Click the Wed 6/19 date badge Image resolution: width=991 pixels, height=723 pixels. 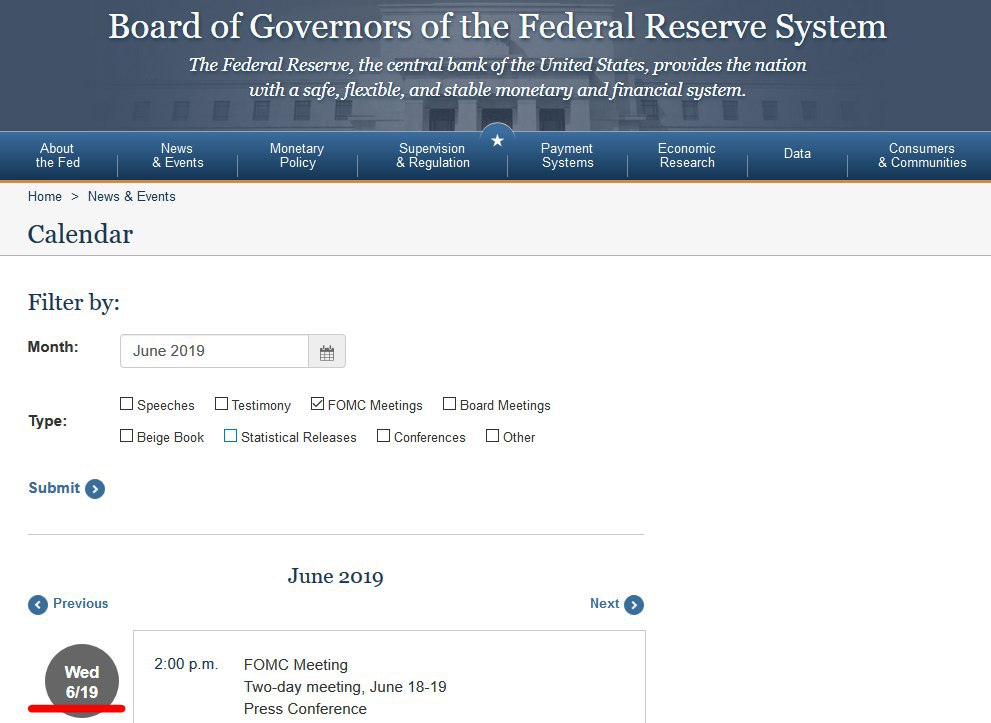(82, 681)
